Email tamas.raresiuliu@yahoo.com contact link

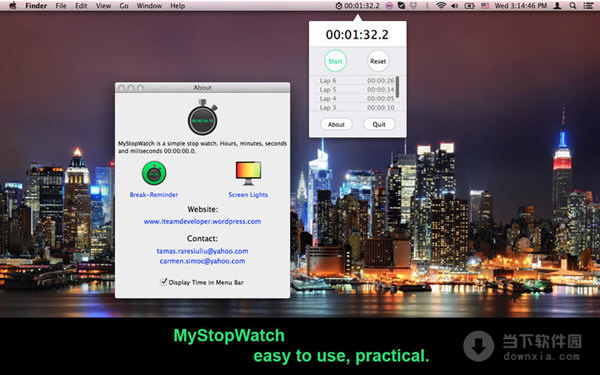click(x=202, y=251)
